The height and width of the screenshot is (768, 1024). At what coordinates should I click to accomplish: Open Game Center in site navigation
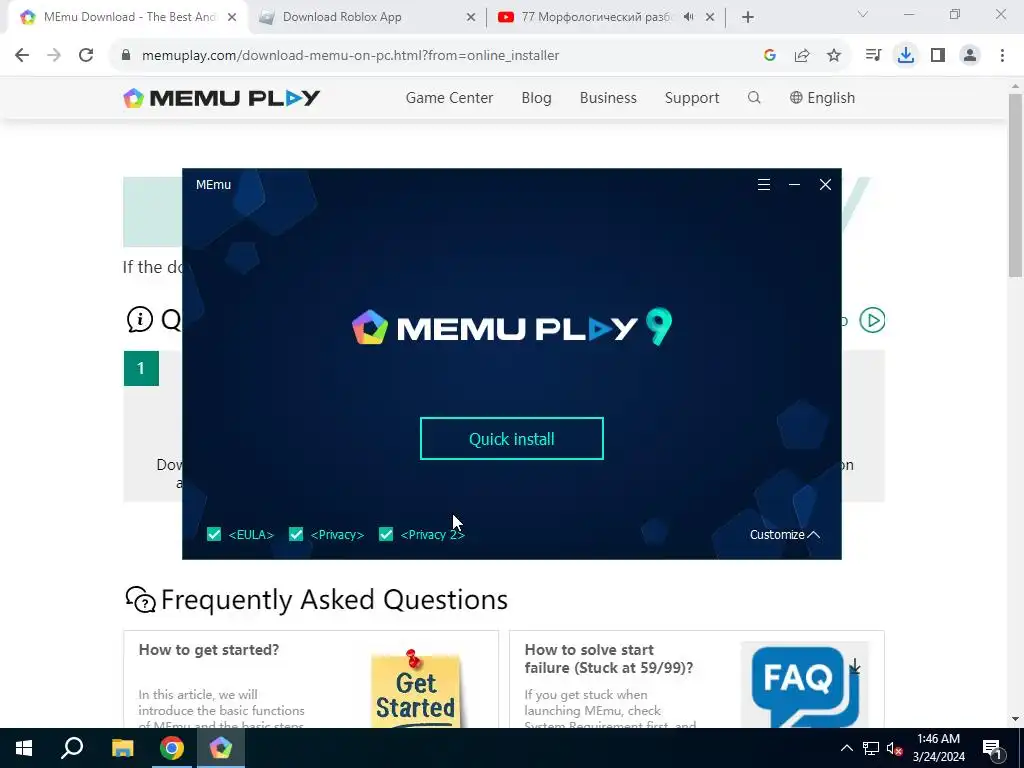pyautogui.click(x=449, y=97)
